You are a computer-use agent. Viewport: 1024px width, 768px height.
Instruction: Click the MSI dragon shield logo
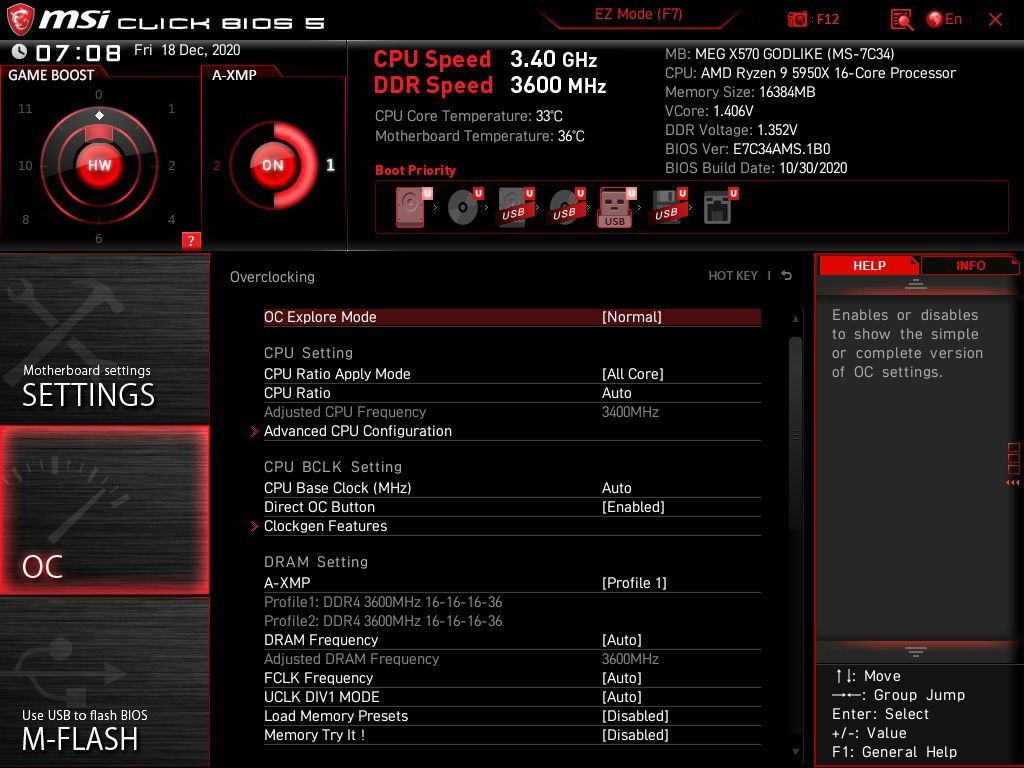[x=20, y=20]
